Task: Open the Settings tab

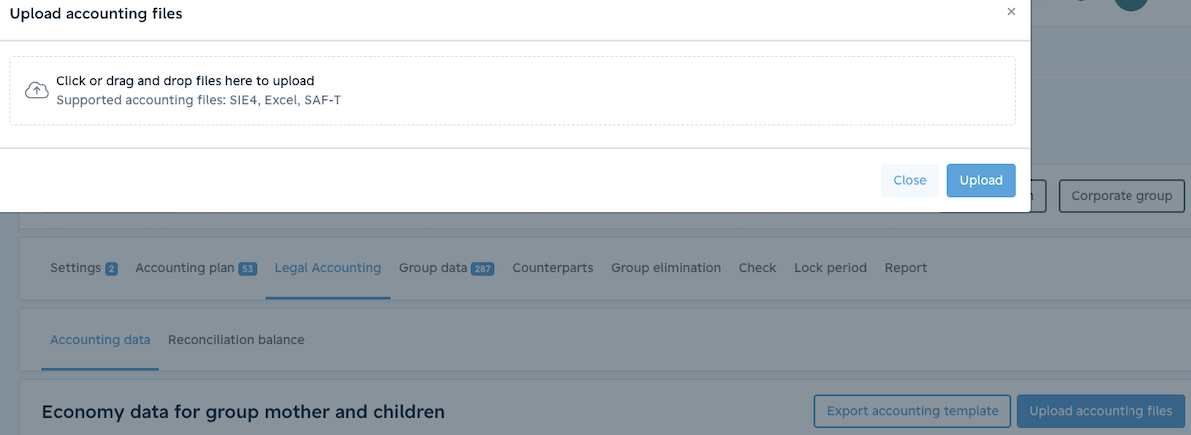Action: click(x=75, y=268)
